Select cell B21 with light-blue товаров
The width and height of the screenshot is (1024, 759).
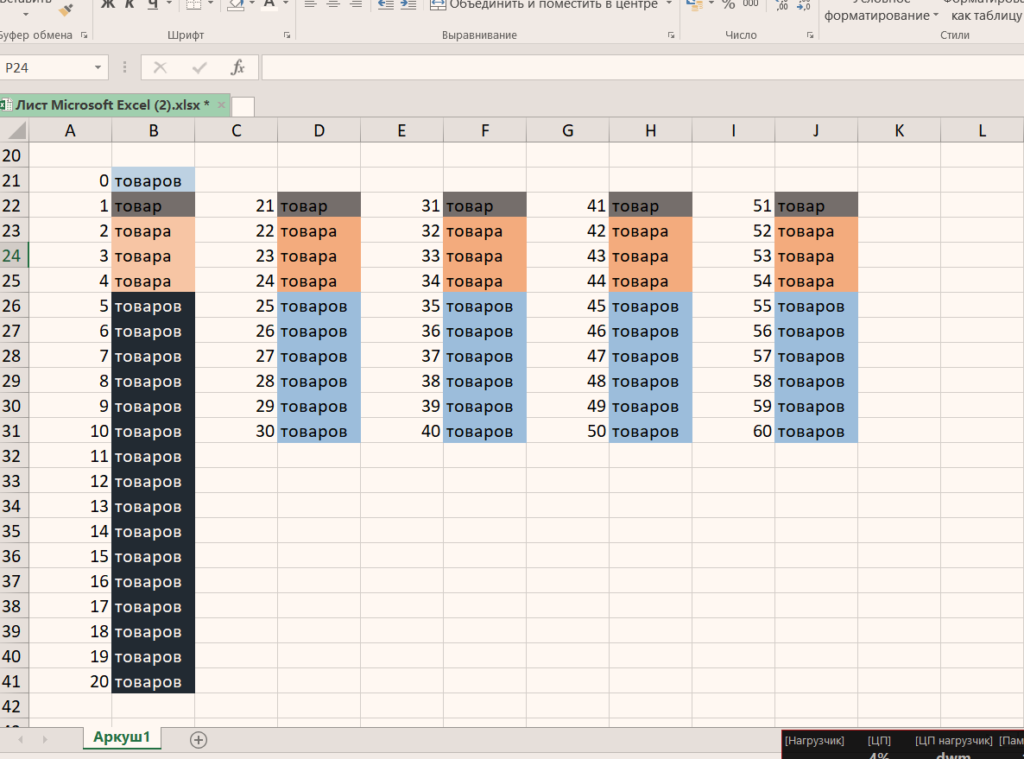point(153,180)
